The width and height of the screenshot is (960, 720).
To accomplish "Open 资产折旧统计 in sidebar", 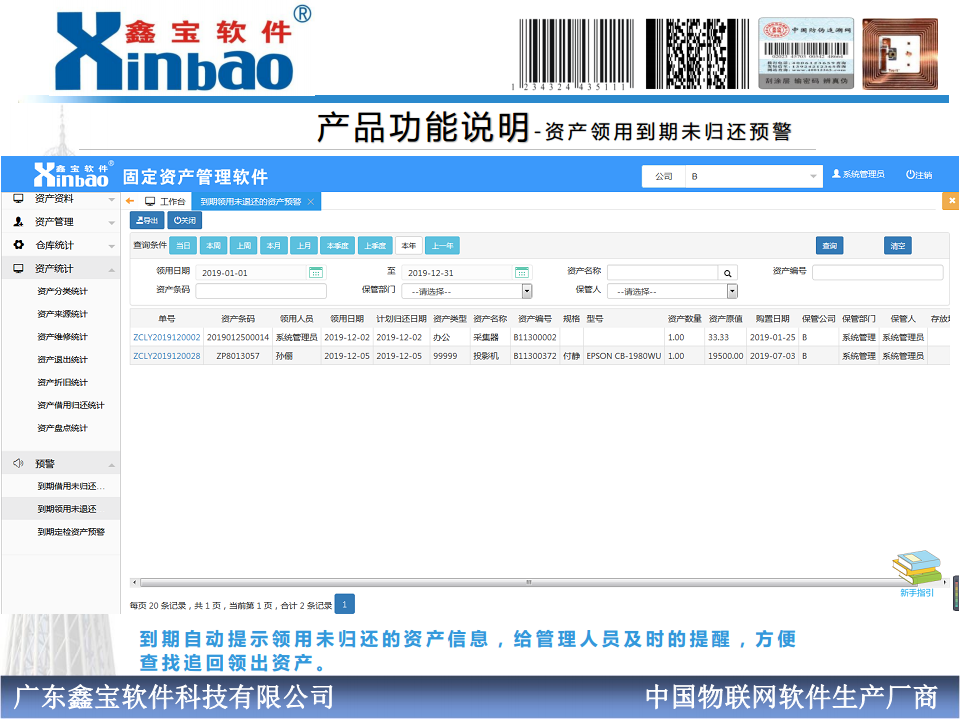I will 62,382.
